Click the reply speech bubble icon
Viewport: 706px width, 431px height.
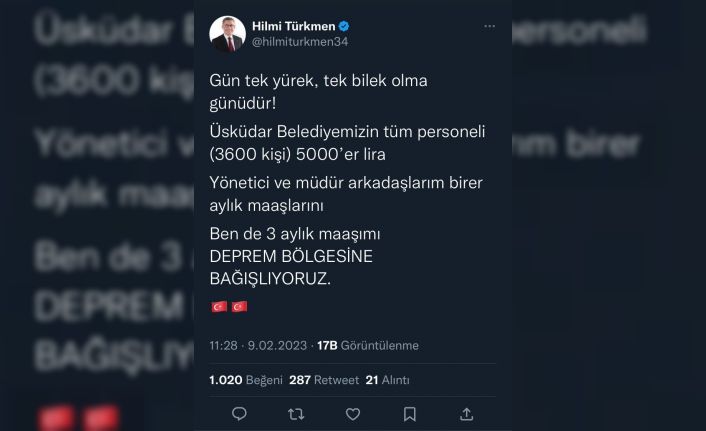point(239,413)
